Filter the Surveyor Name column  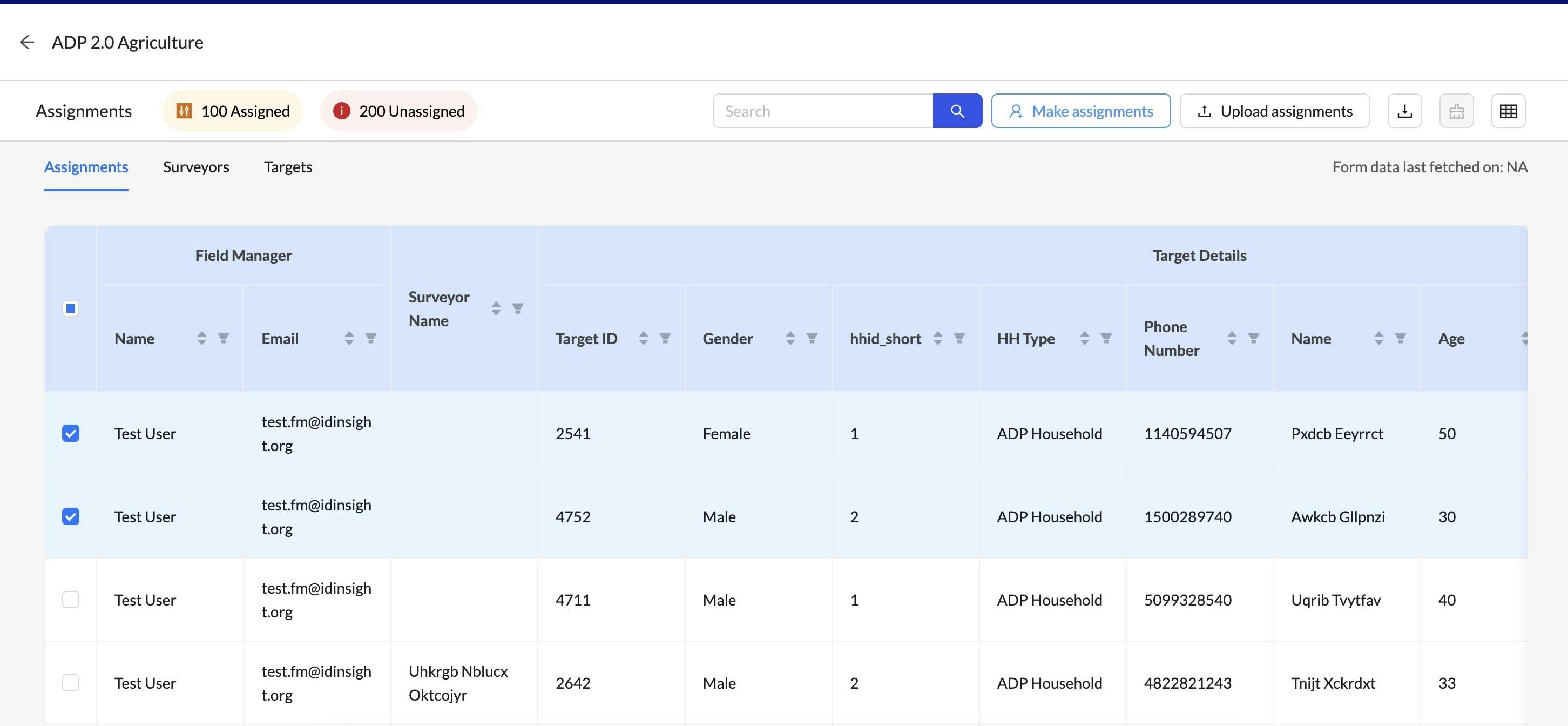(517, 308)
